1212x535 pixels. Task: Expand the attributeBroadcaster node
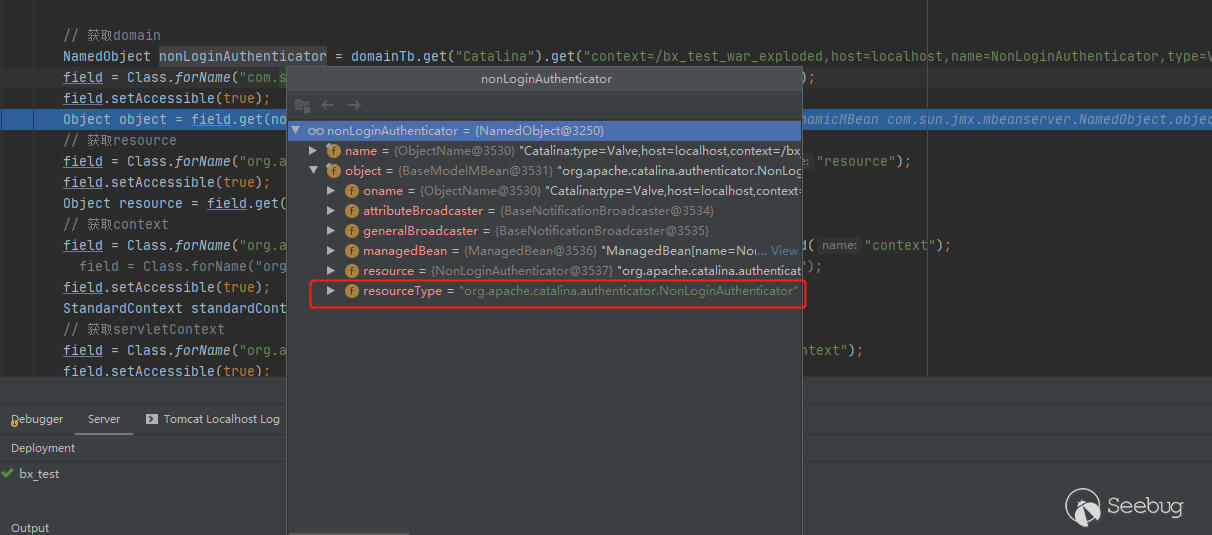click(332, 211)
